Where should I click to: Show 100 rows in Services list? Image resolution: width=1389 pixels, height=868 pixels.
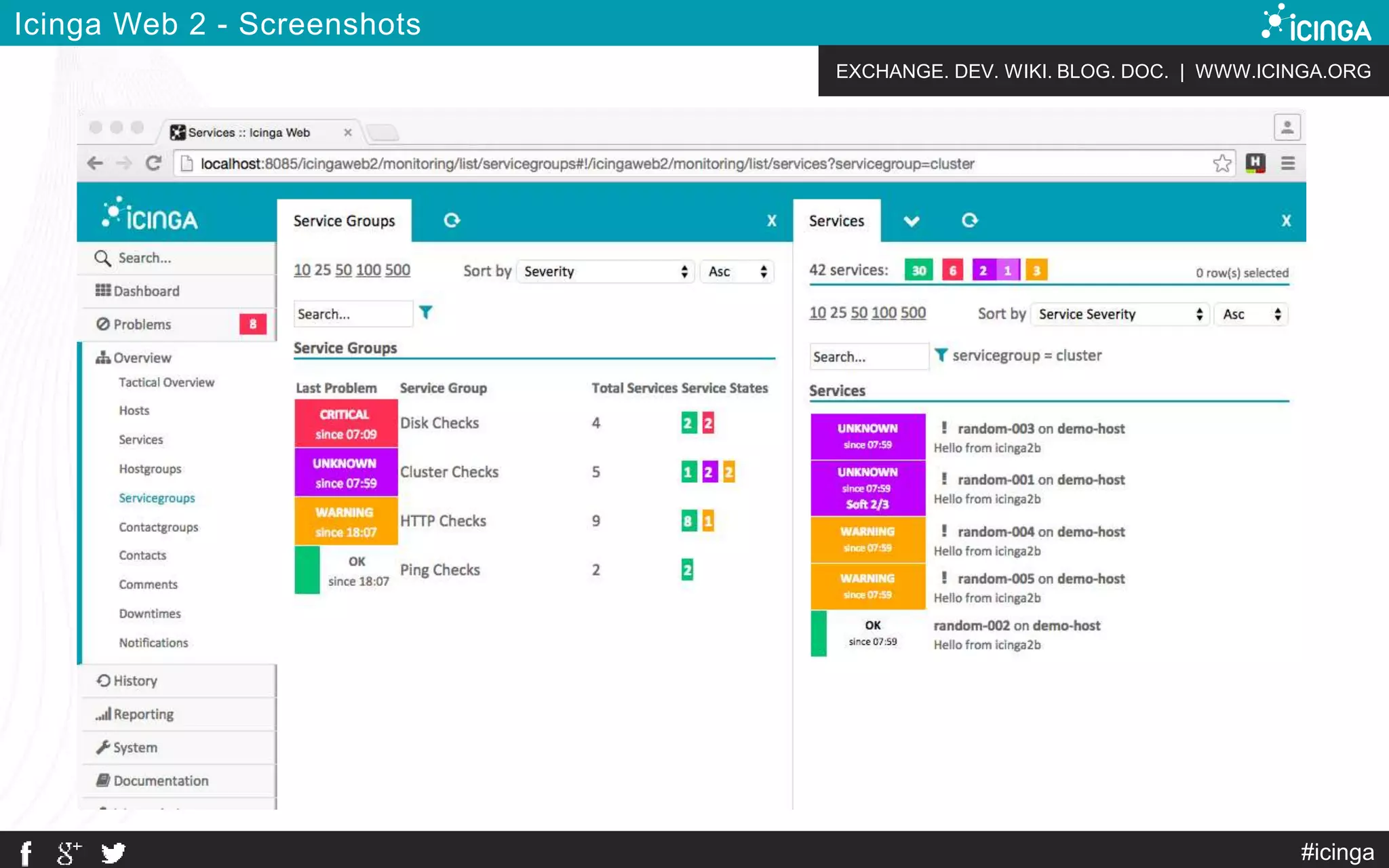coord(884,313)
